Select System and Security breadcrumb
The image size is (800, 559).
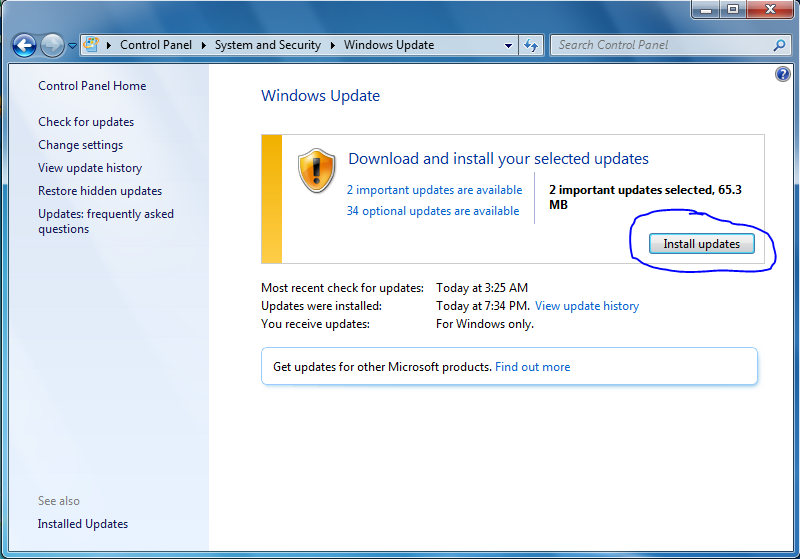click(x=268, y=45)
